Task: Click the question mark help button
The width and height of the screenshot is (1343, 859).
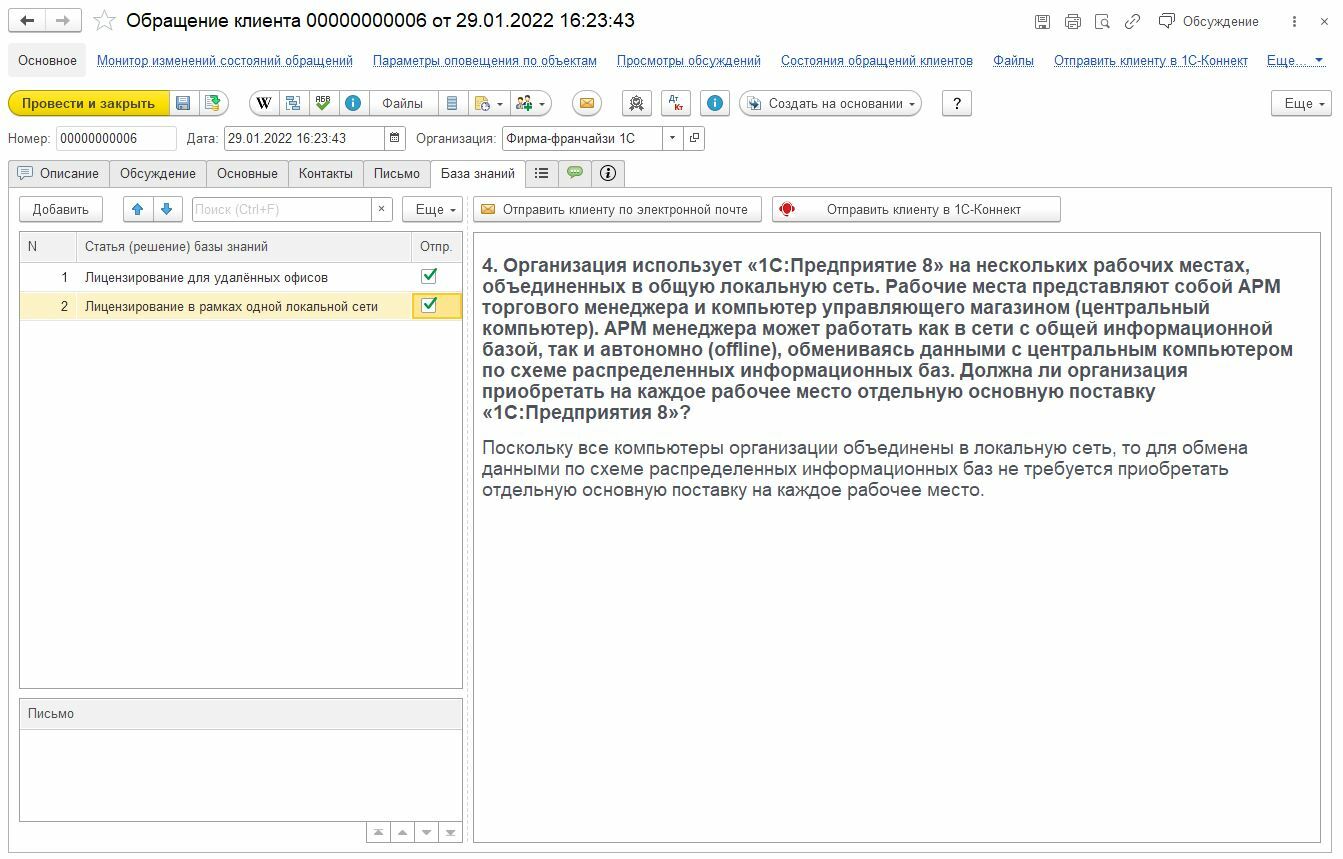Action: point(957,103)
